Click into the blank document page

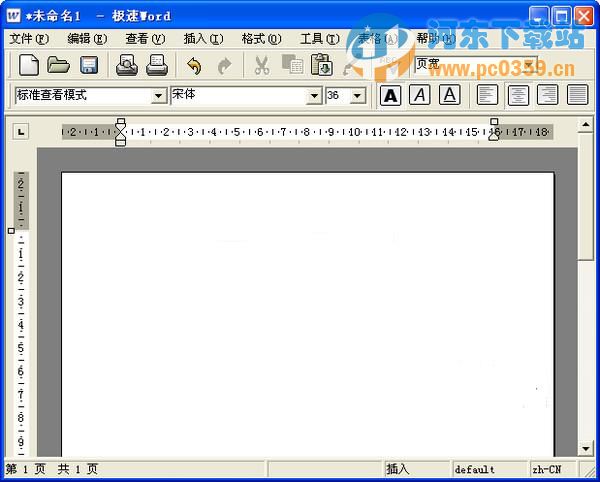pos(308,314)
